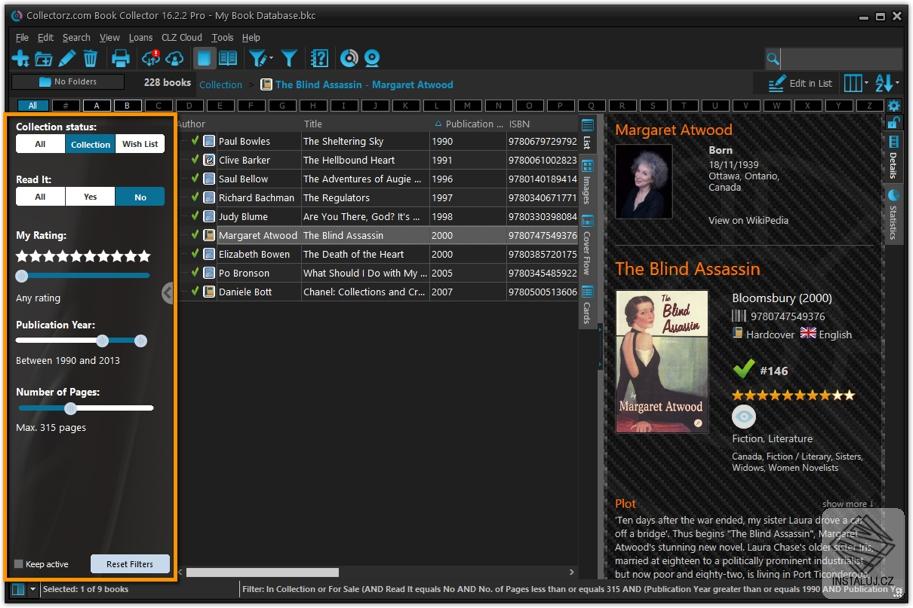
Task: Open the View on WikiPedia link
Action: tap(748, 220)
